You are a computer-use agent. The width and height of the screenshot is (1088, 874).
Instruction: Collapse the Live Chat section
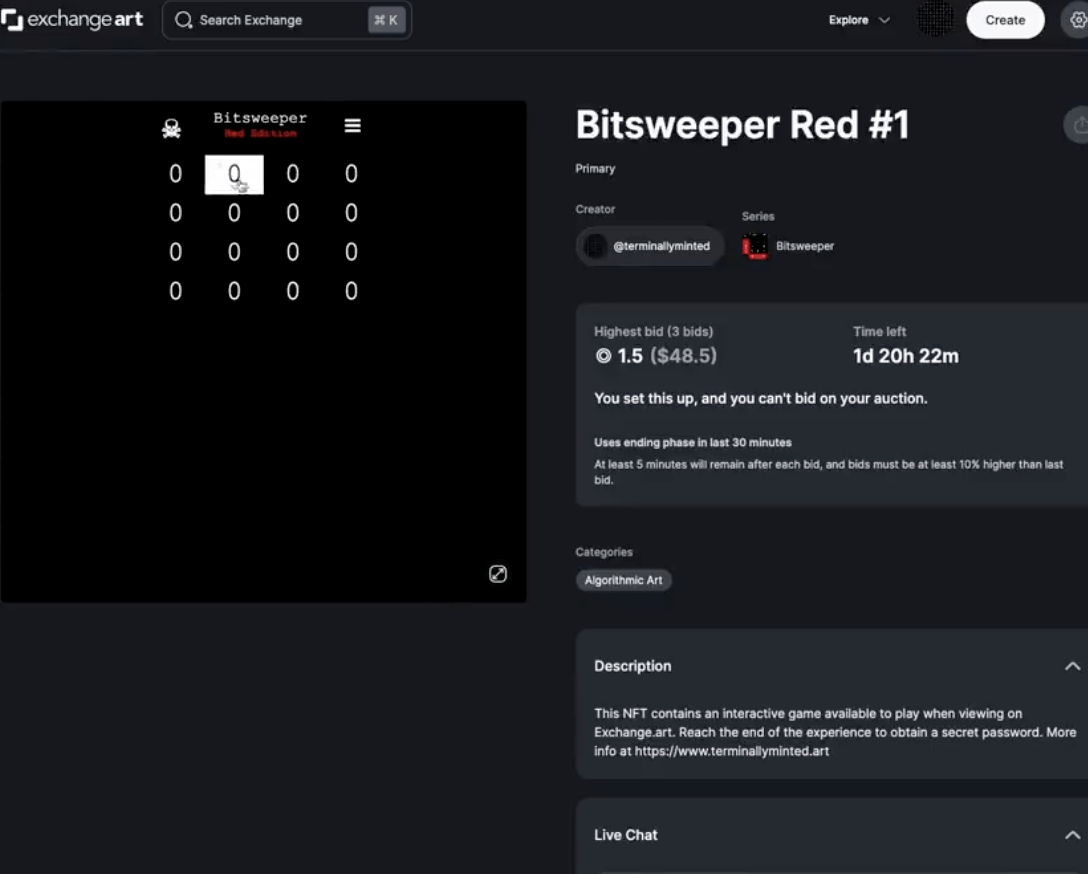(1072, 835)
